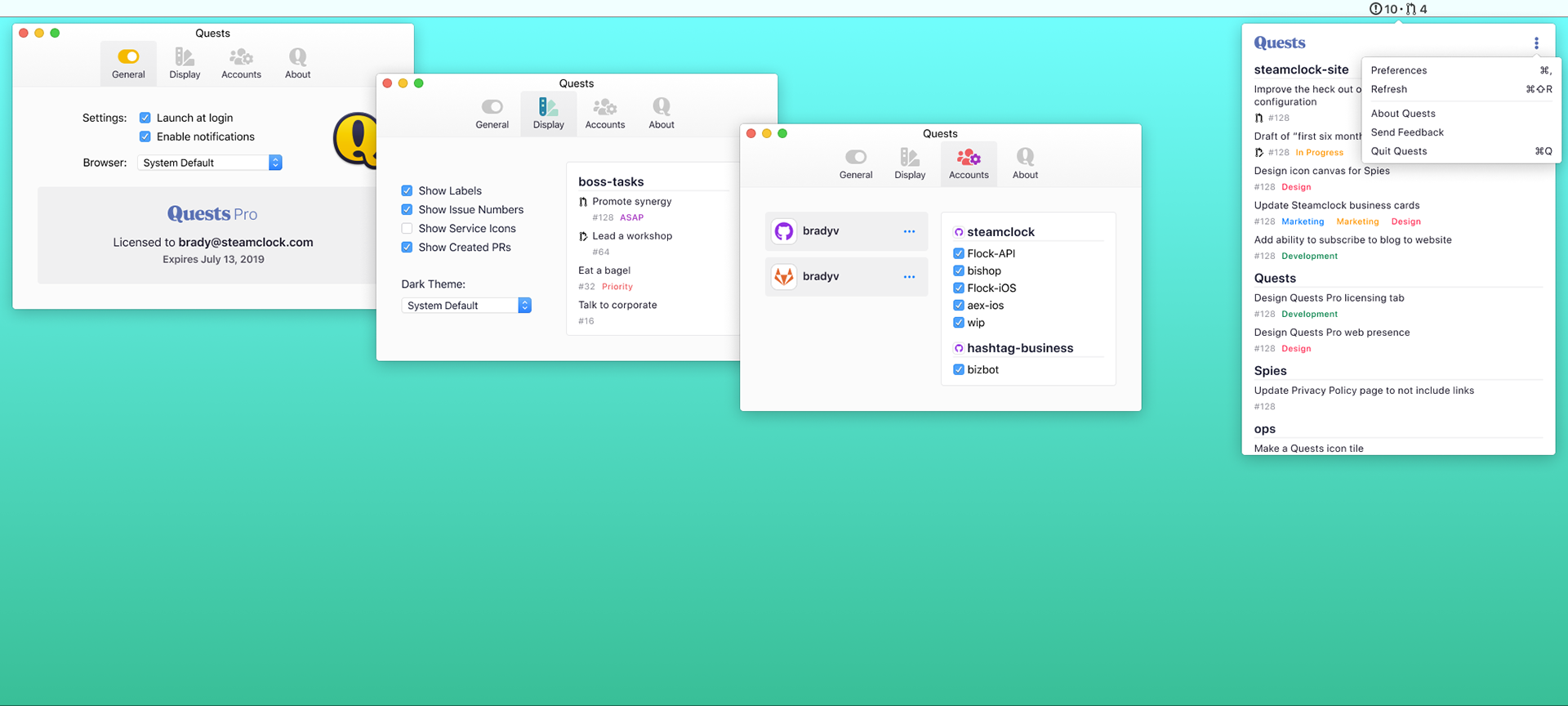
Task: Open Display tab in the first Quests window
Action: click(x=185, y=64)
